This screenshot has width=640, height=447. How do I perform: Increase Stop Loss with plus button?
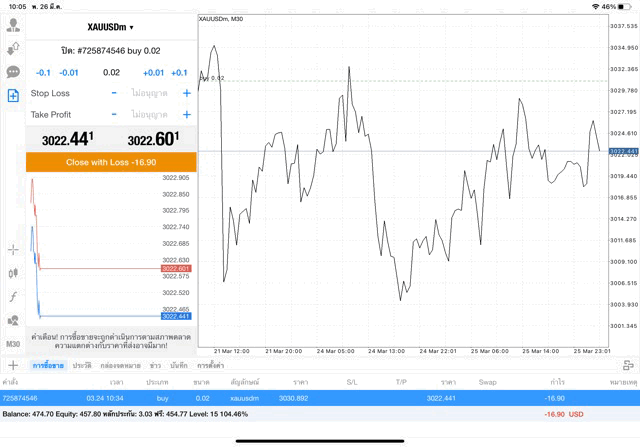(x=186, y=93)
